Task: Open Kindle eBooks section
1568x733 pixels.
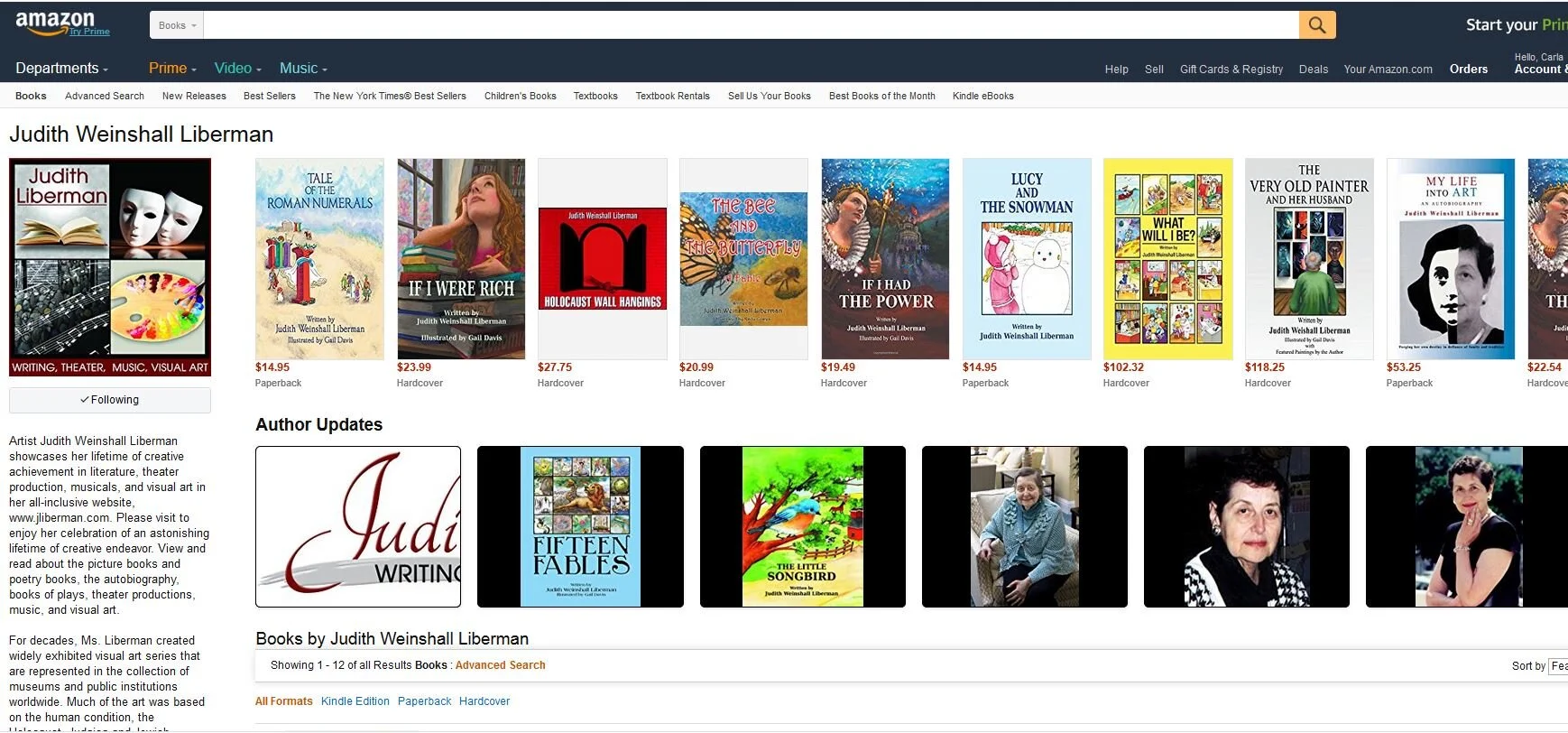Action: (x=983, y=96)
